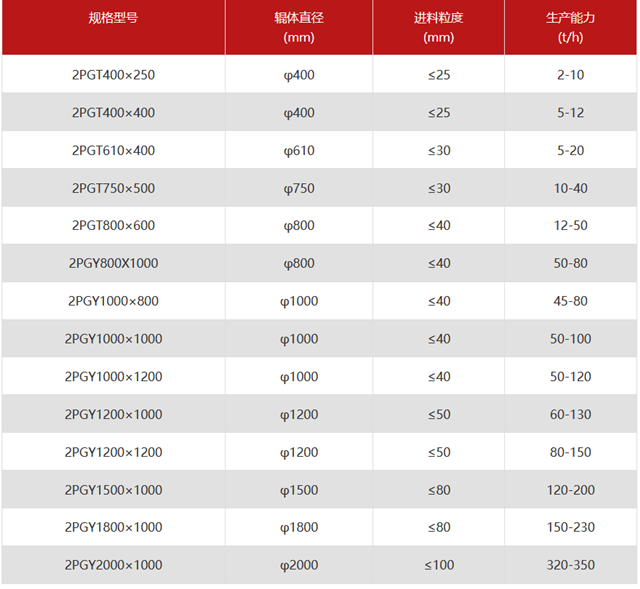640x589 pixels.
Task: Click the ≤100 feed size cell
Action: pos(438,565)
